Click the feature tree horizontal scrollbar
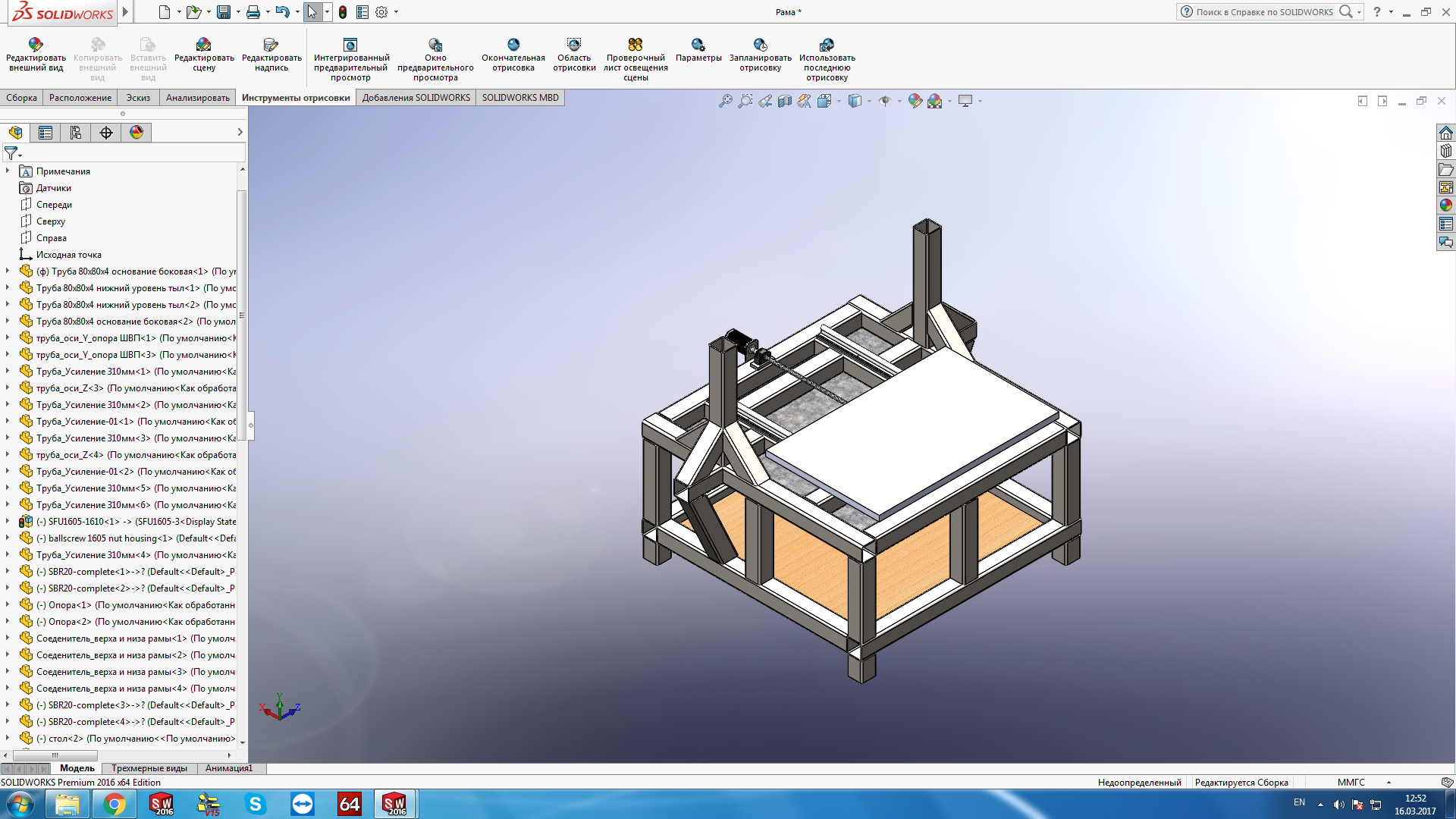This screenshot has width=1456, height=819. tap(55, 755)
